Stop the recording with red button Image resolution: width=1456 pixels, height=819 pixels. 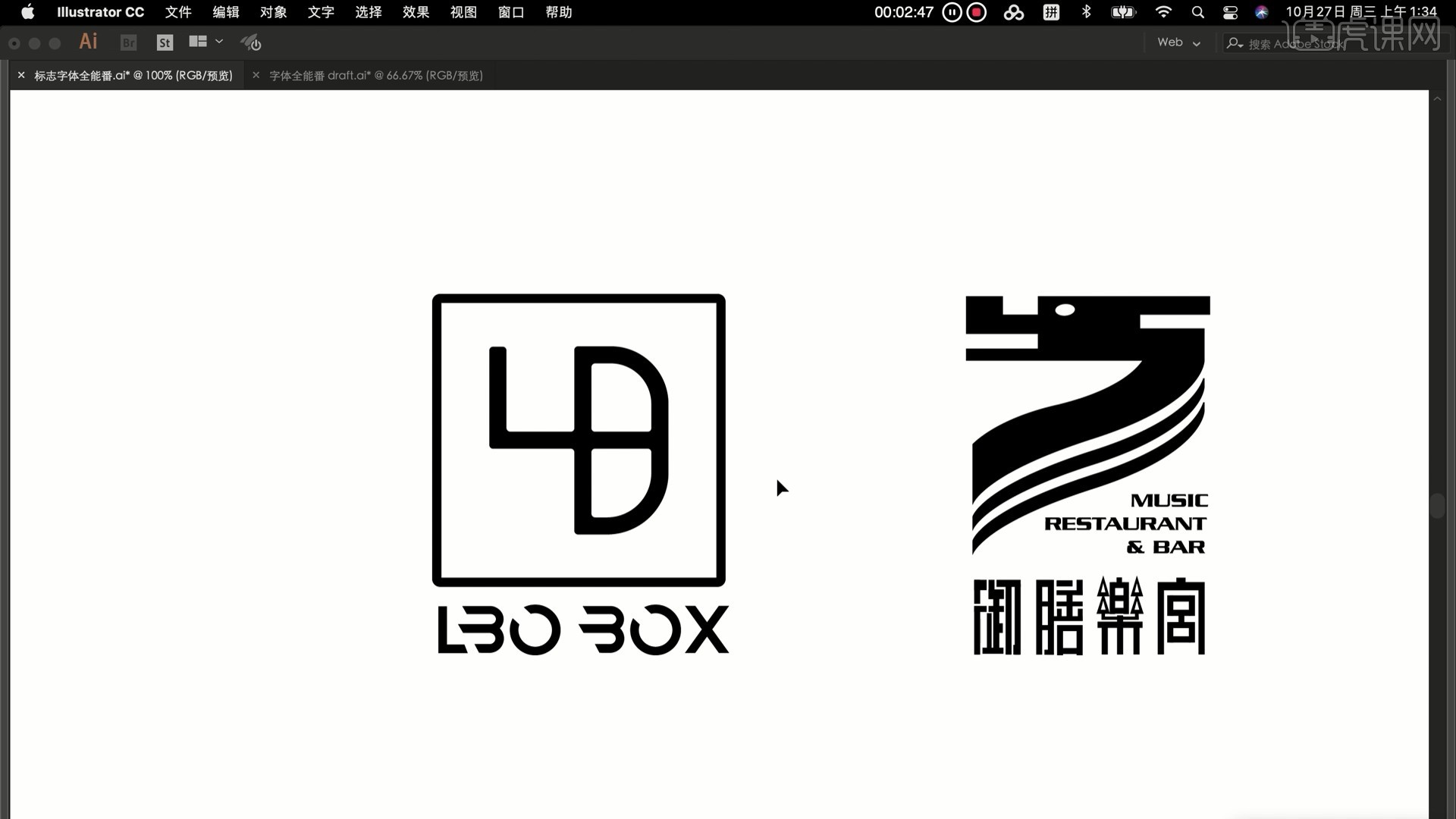(977, 12)
